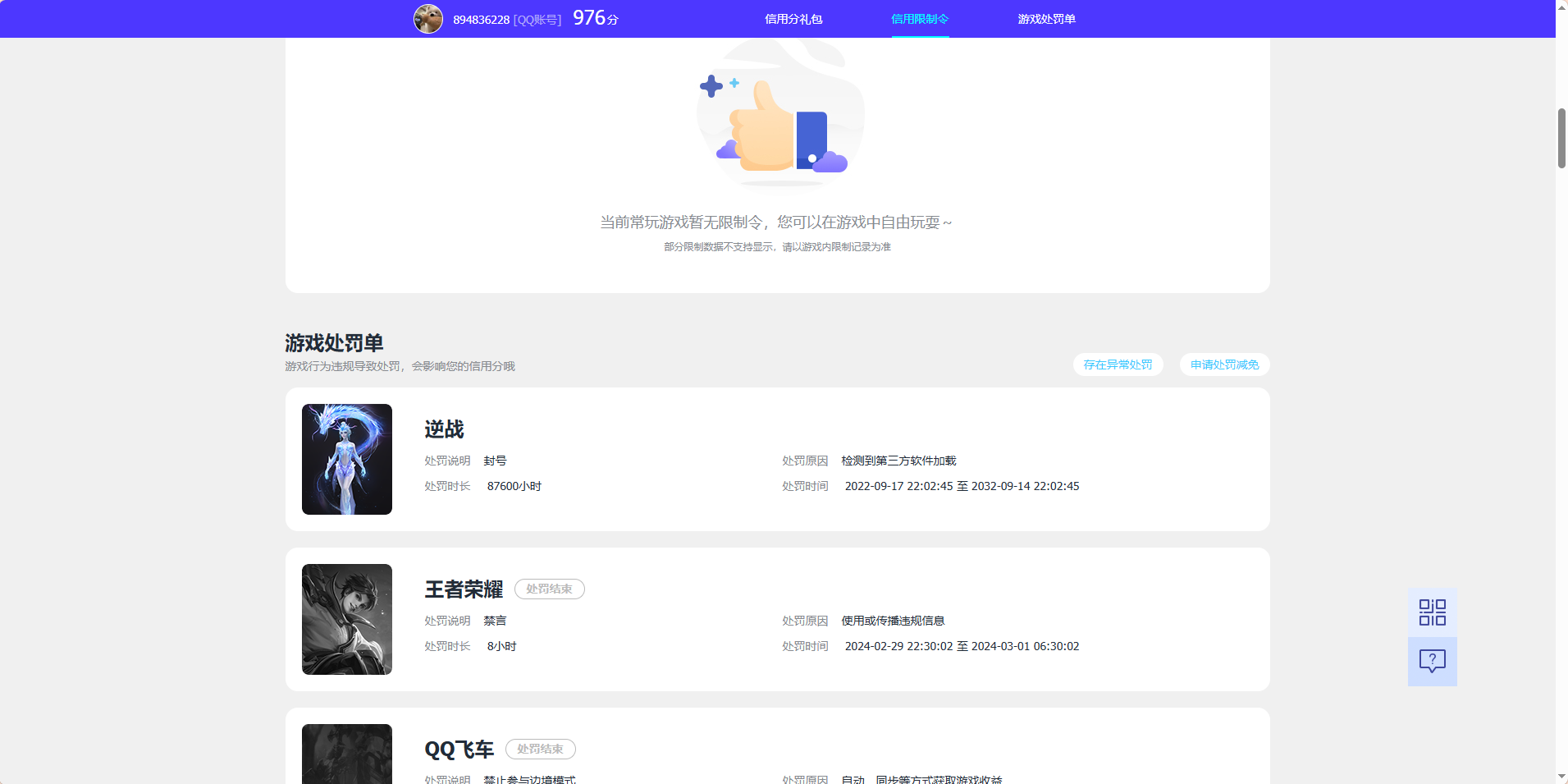Image resolution: width=1568 pixels, height=784 pixels.
Task: Click the 2024-02-29 penalty time range
Action: click(x=962, y=646)
